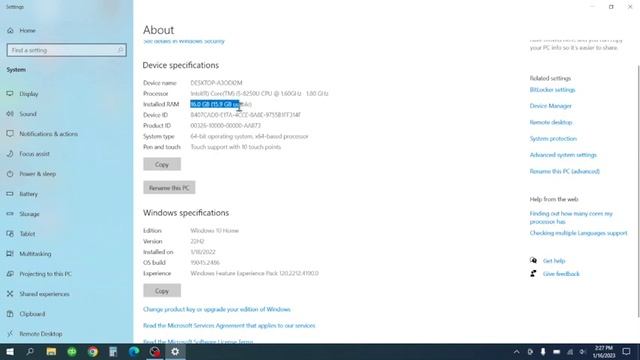Click the Product ID value text

[x=225, y=126]
